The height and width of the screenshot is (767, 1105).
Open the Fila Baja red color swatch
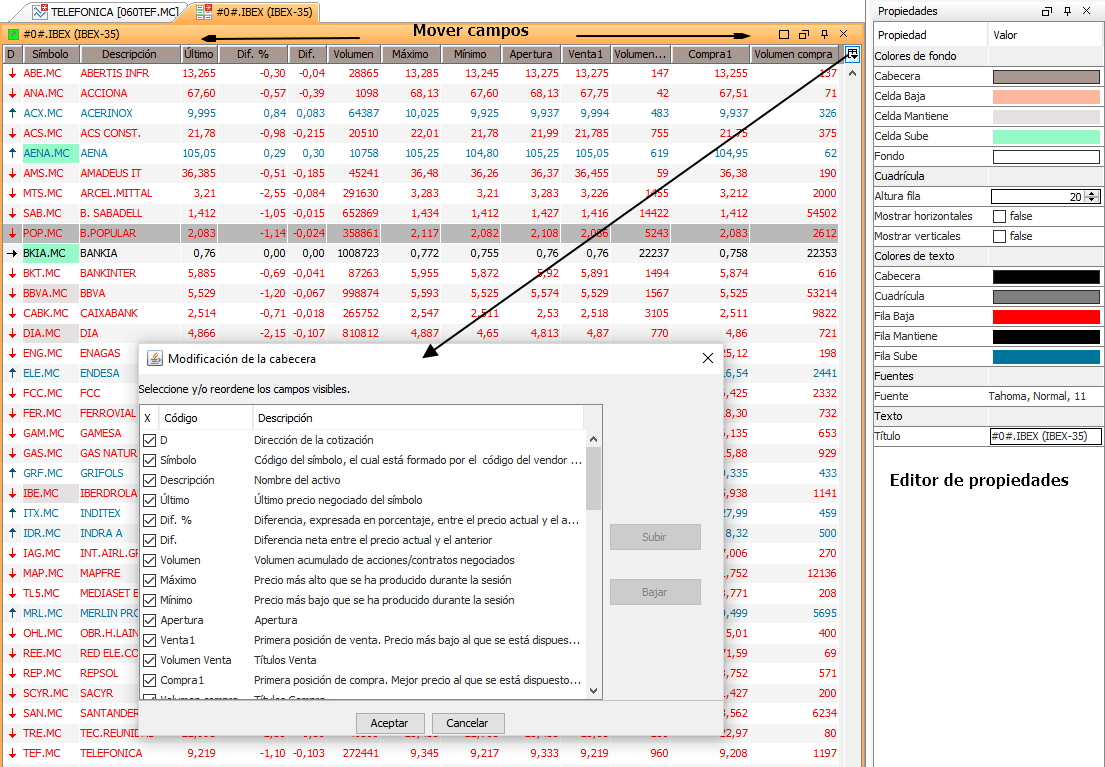tap(1046, 317)
